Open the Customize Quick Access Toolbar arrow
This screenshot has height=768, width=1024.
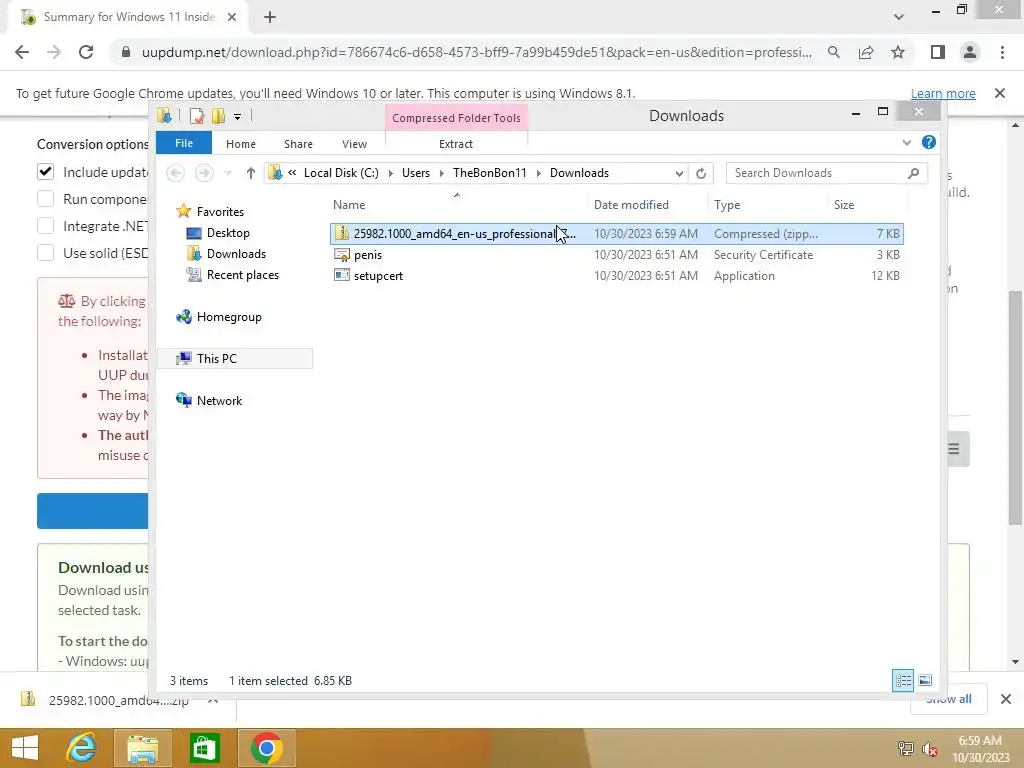point(237,117)
